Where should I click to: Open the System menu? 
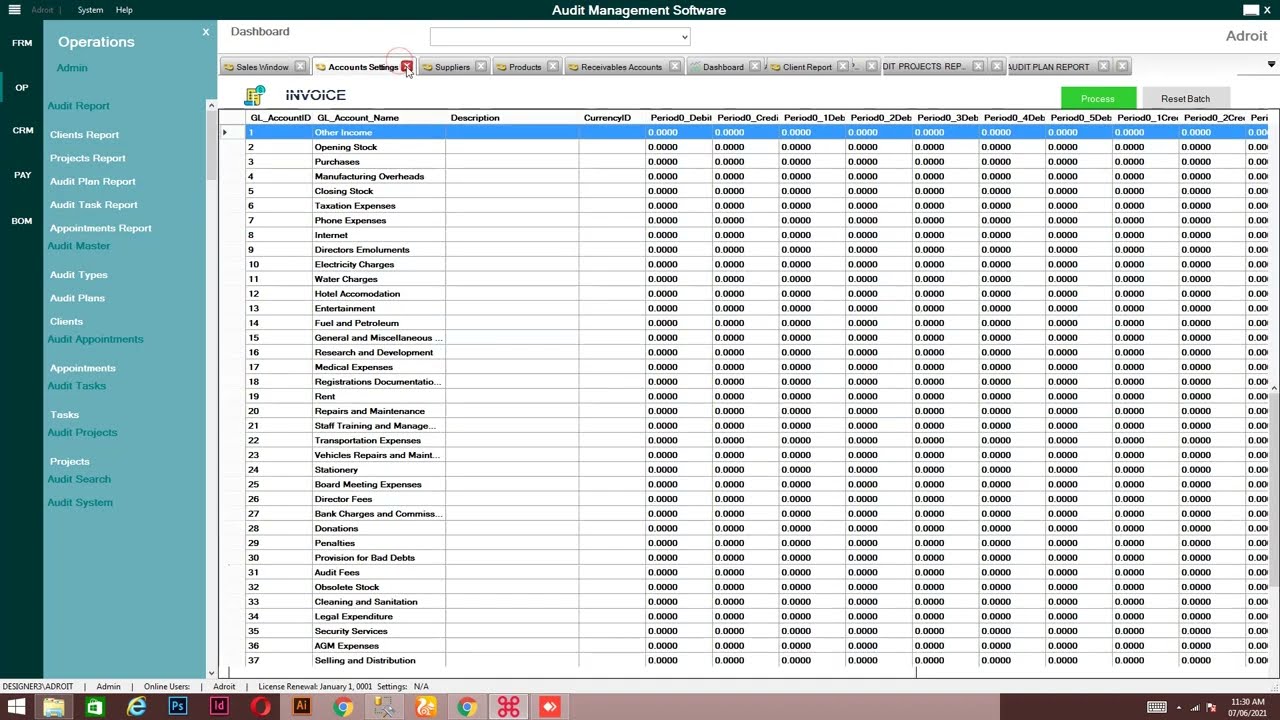pos(90,10)
